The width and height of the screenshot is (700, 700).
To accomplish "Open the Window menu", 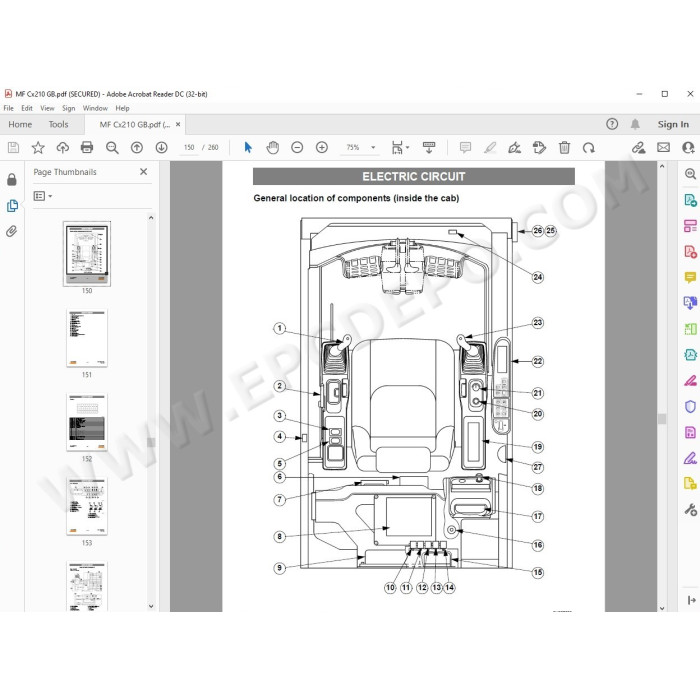I will [95, 108].
